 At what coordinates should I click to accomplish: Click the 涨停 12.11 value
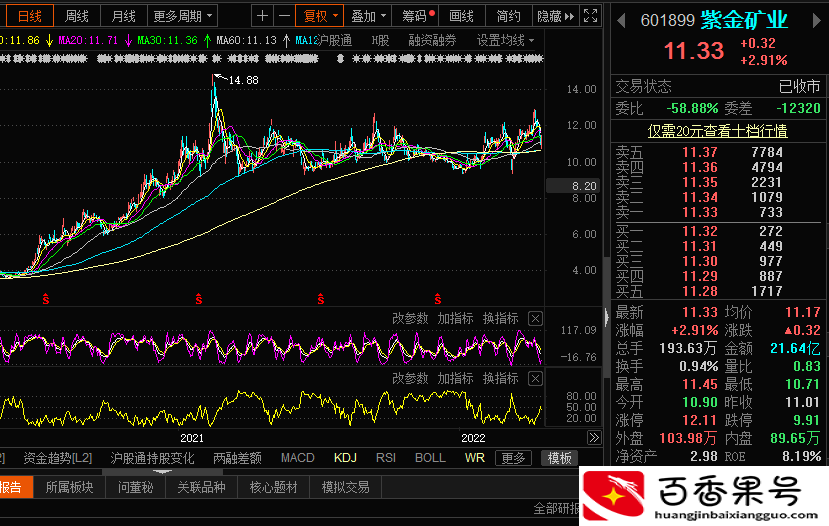pyautogui.click(x=699, y=420)
